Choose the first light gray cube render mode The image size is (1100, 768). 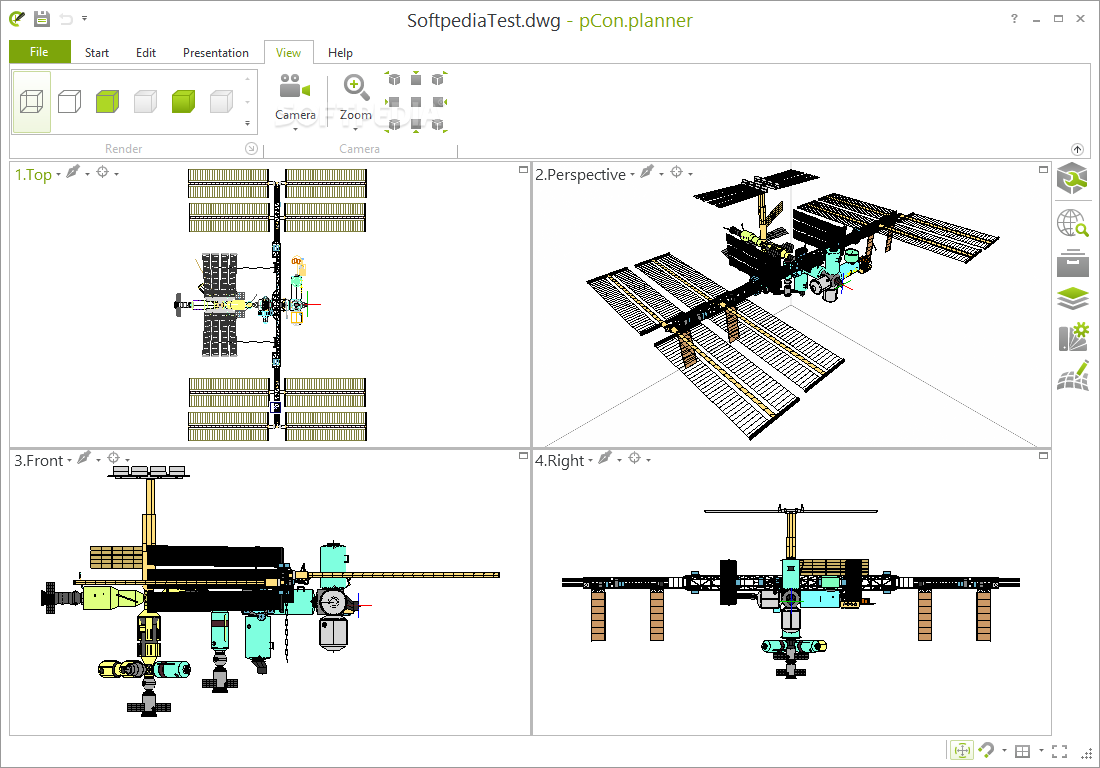click(x=145, y=102)
